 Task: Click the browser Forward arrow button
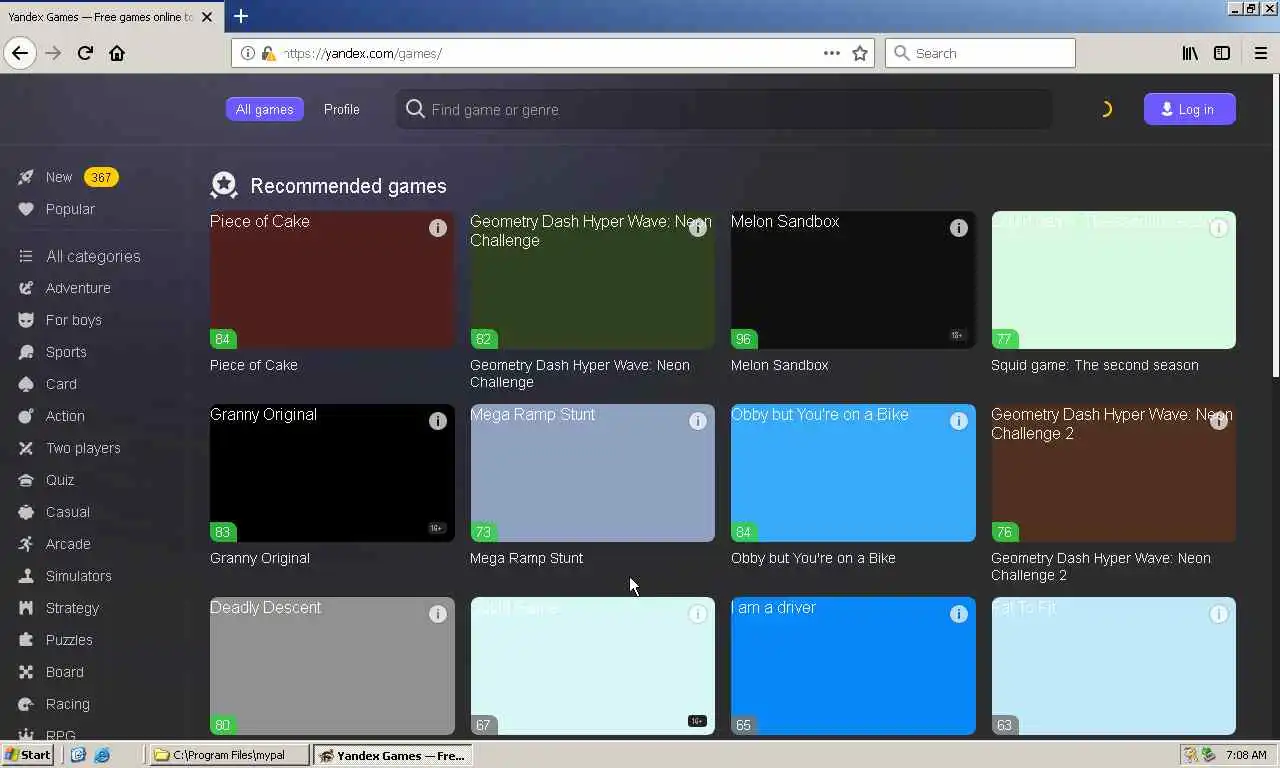pyautogui.click(x=53, y=53)
